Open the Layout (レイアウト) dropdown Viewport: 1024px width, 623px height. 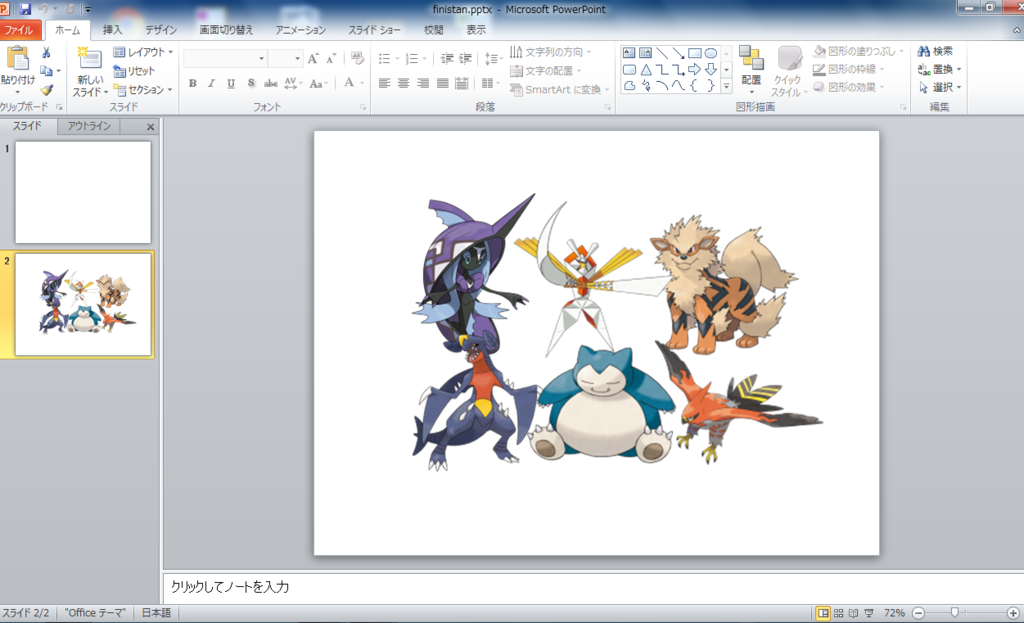pyautogui.click(x=143, y=52)
